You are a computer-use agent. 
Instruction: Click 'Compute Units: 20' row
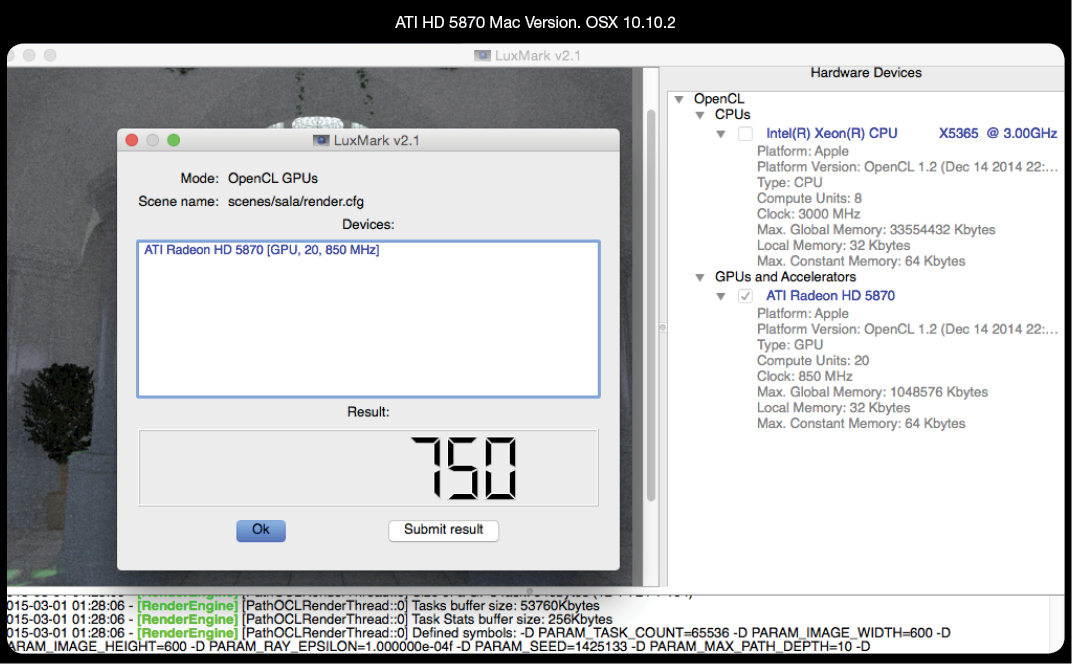[813, 360]
